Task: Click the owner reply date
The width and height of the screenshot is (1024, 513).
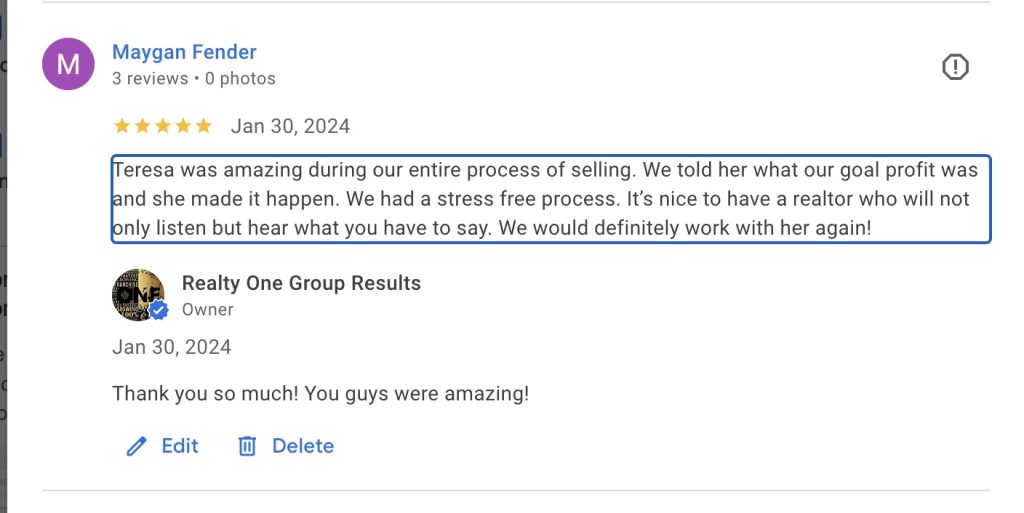Action: [x=171, y=347]
